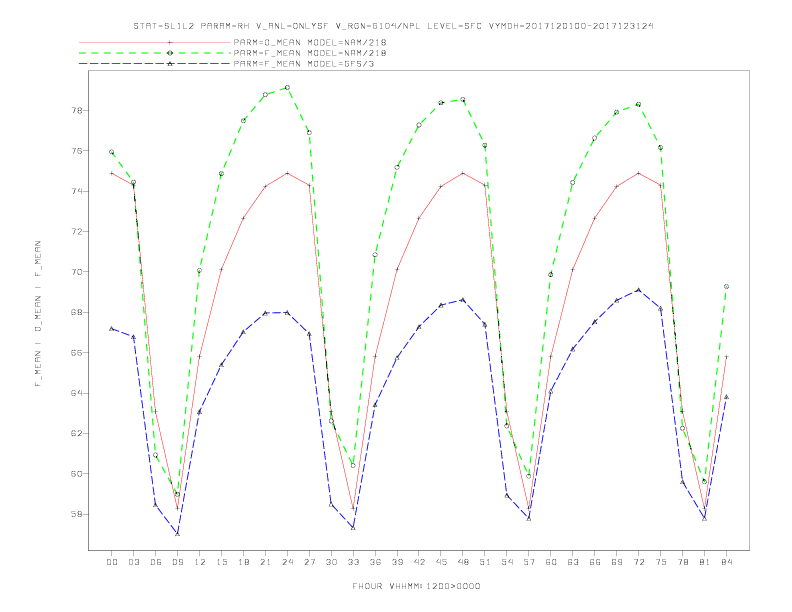
Task: Click x-axis tick label 27
Action: [309, 562]
